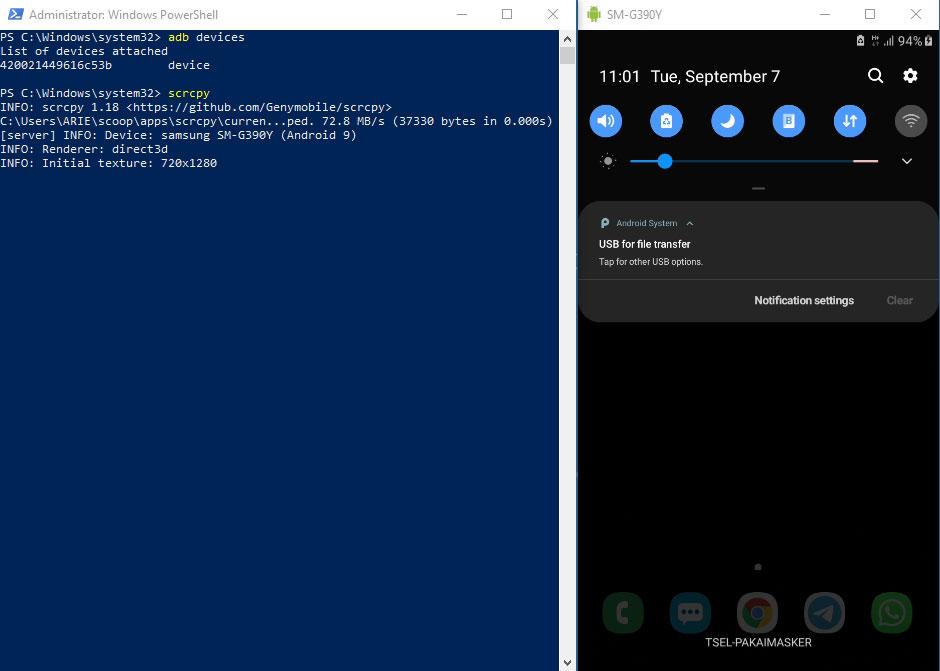Tap the date 'Tue, September 7'
This screenshot has width=940, height=671.
click(715, 77)
